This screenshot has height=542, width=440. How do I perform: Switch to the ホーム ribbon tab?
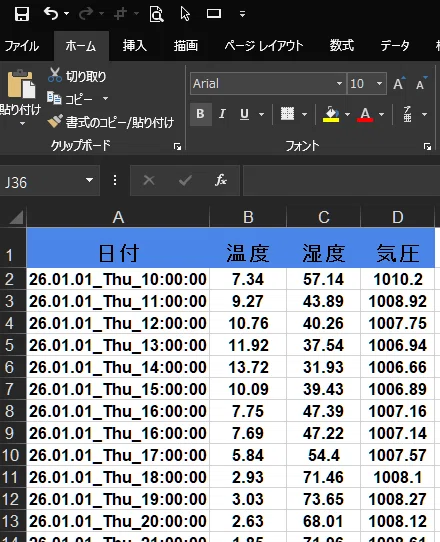(81, 46)
